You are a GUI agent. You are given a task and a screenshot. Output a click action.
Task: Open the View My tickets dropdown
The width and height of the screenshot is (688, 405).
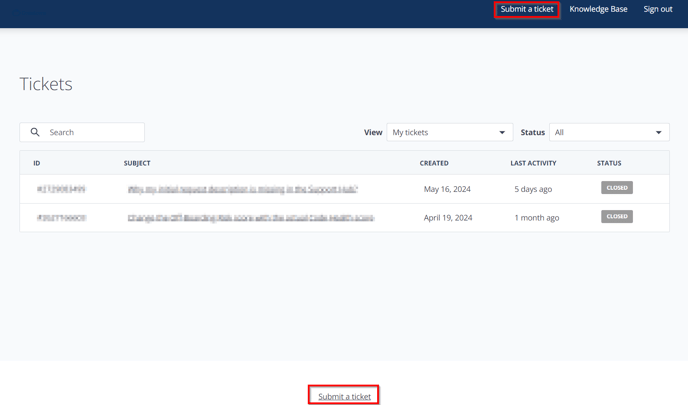tap(449, 132)
